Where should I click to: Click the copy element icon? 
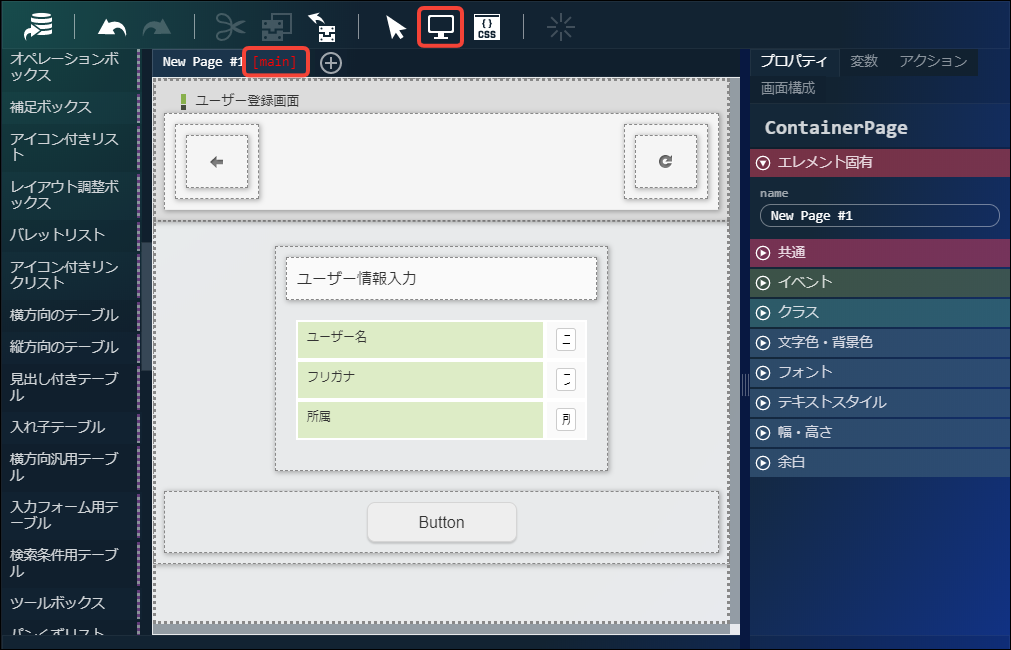point(277,27)
